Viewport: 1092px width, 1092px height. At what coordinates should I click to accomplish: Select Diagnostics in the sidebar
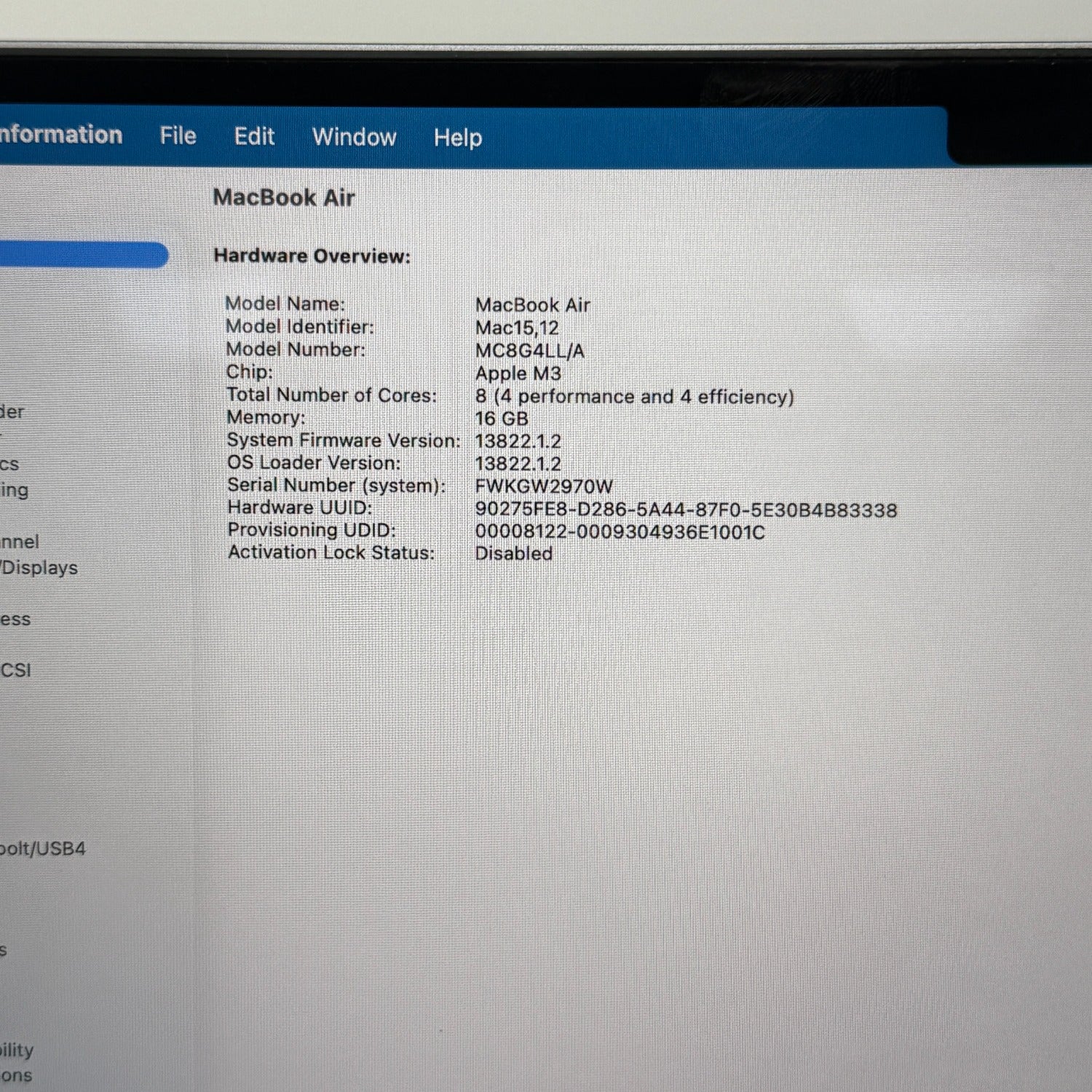point(9,464)
